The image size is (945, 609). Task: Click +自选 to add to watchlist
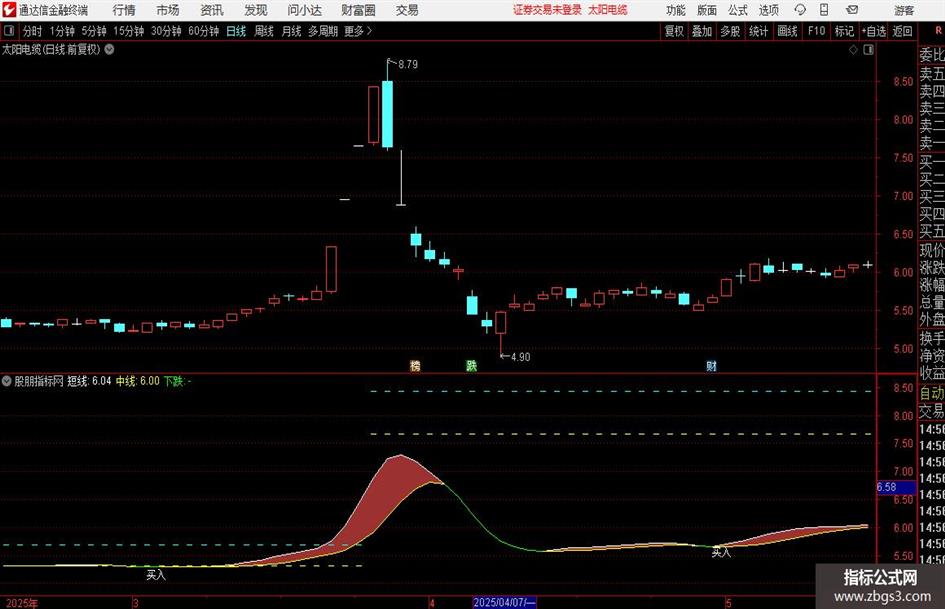click(873, 31)
